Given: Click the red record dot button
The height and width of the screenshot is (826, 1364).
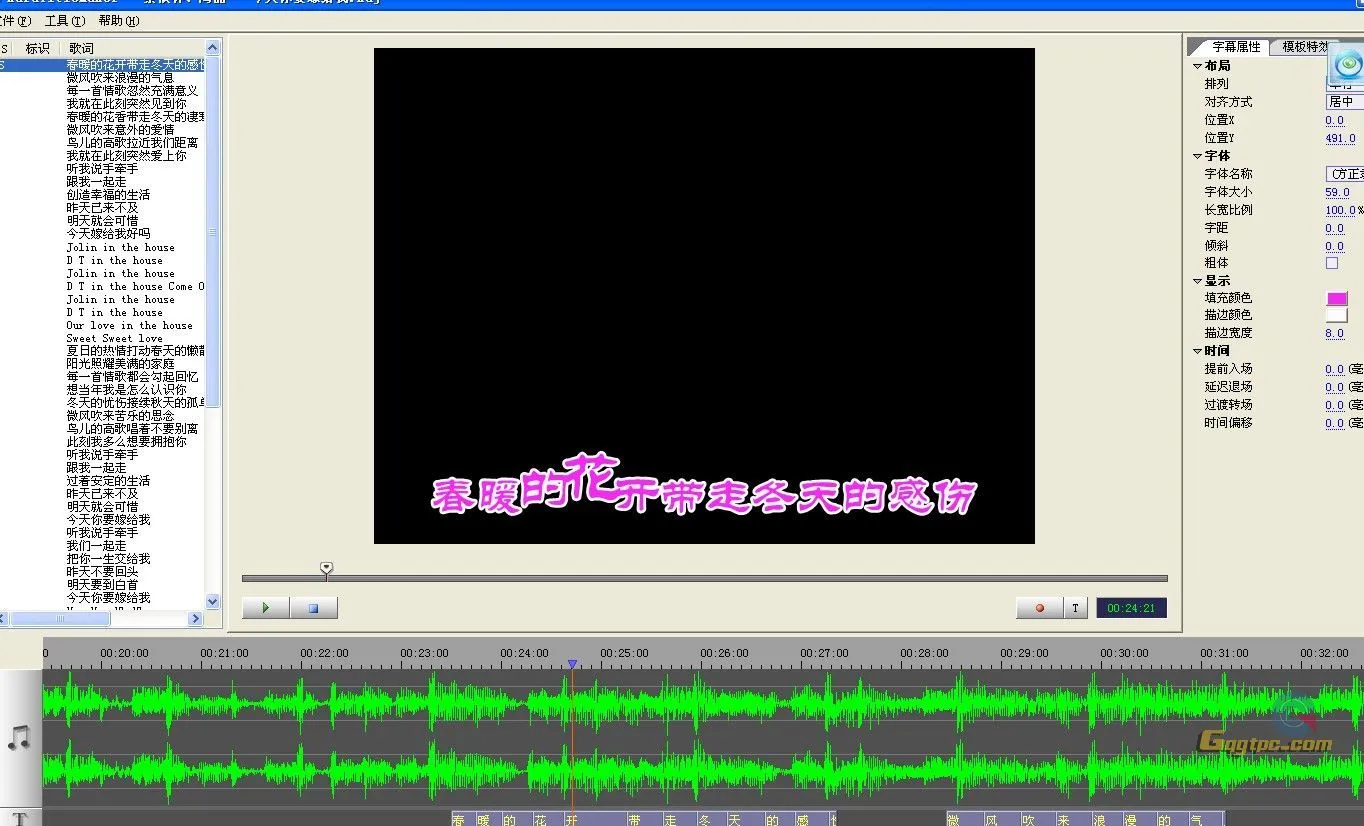Looking at the screenshot, I should pos(1038,607).
